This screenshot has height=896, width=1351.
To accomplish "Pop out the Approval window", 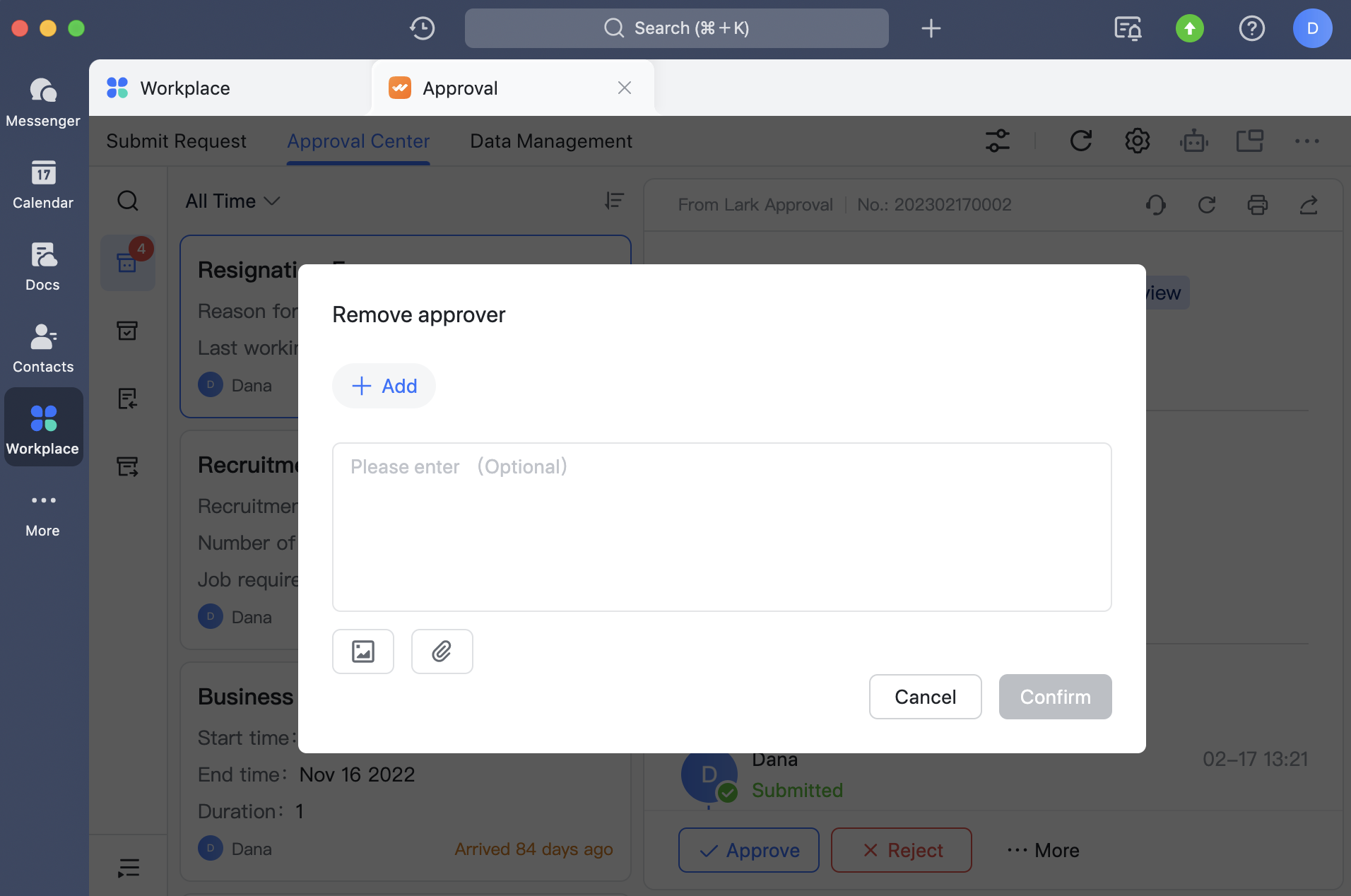I will click(1250, 141).
